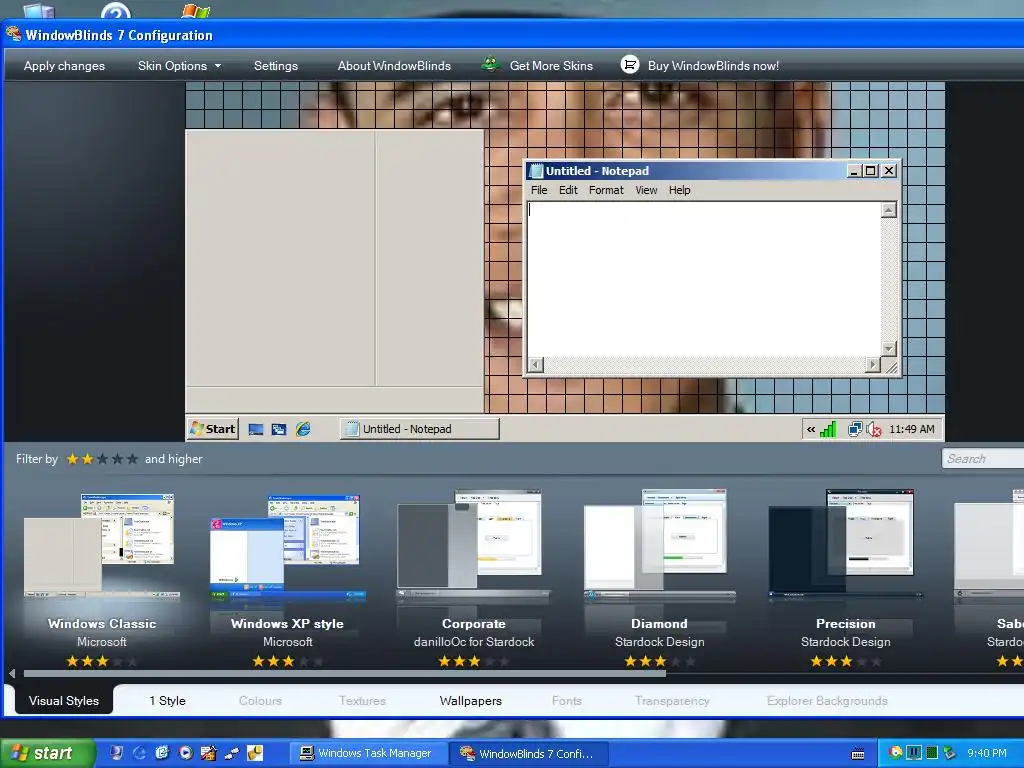Click the network computers icon in the preview tray
1024x768 pixels.
click(x=854, y=429)
